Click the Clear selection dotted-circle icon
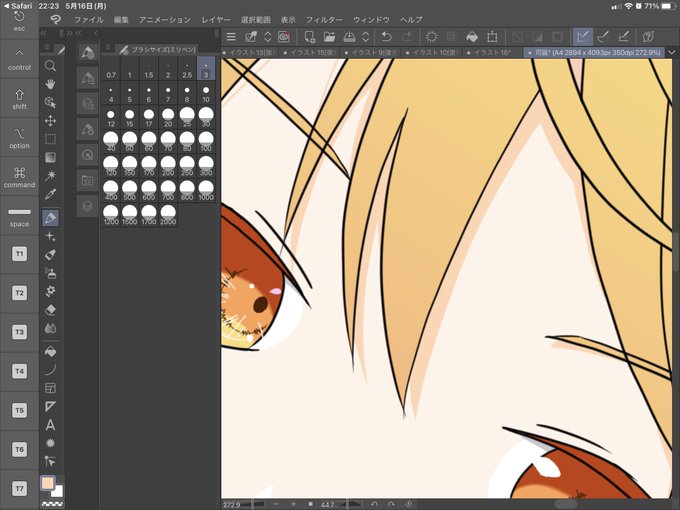Screen dimensions: 680x510 point(432,37)
